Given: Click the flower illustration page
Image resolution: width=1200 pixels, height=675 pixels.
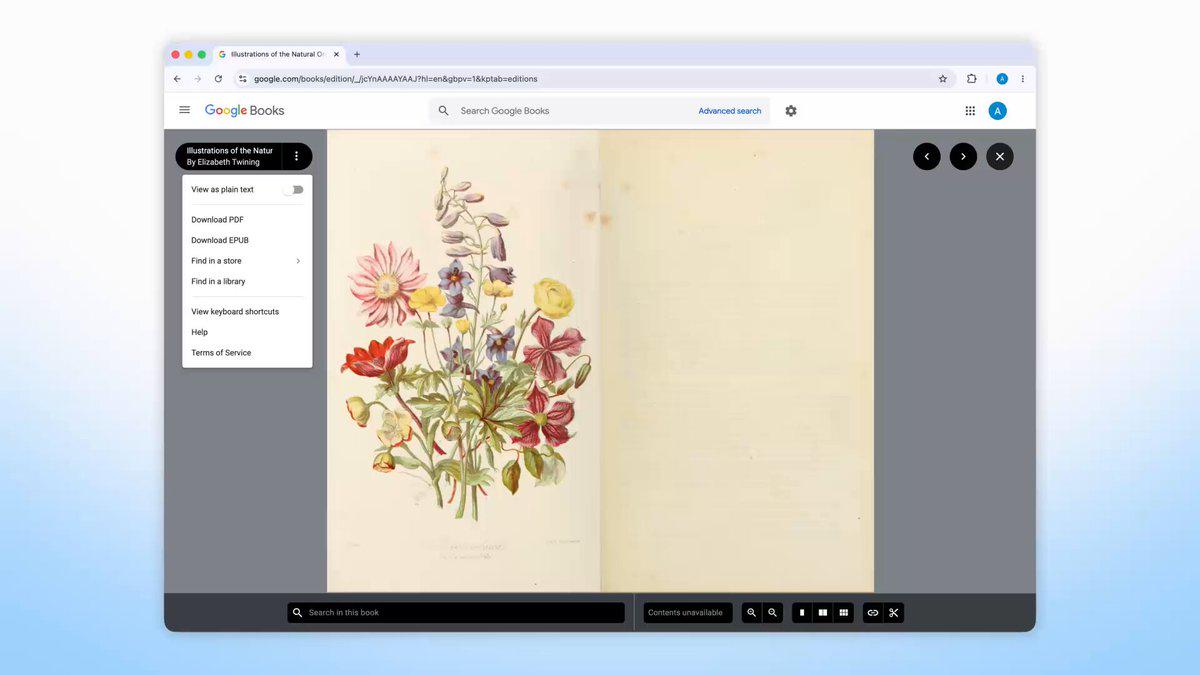Looking at the screenshot, I should point(464,361).
